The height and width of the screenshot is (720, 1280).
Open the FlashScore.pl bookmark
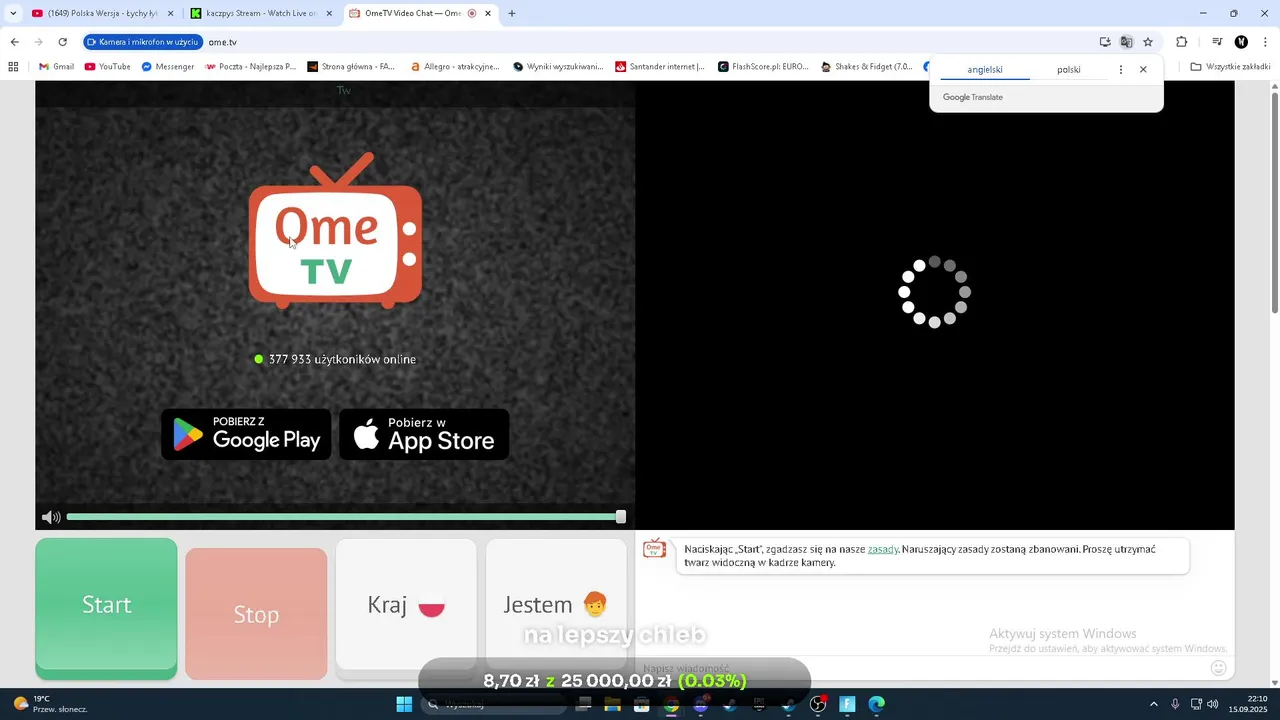pyautogui.click(x=764, y=67)
